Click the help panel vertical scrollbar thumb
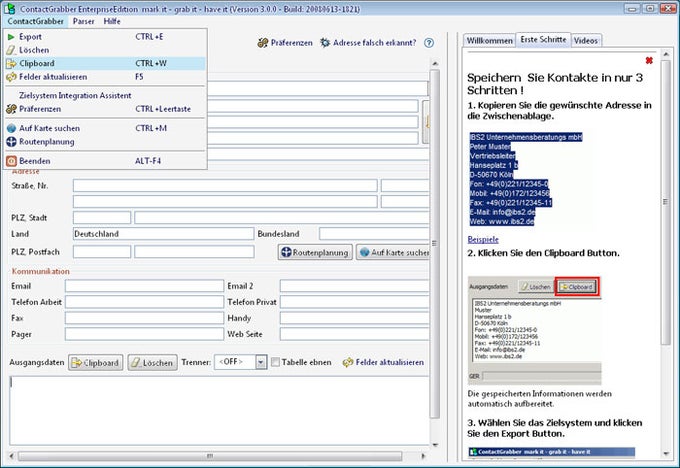This screenshot has height=468, width=680. coord(666,202)
